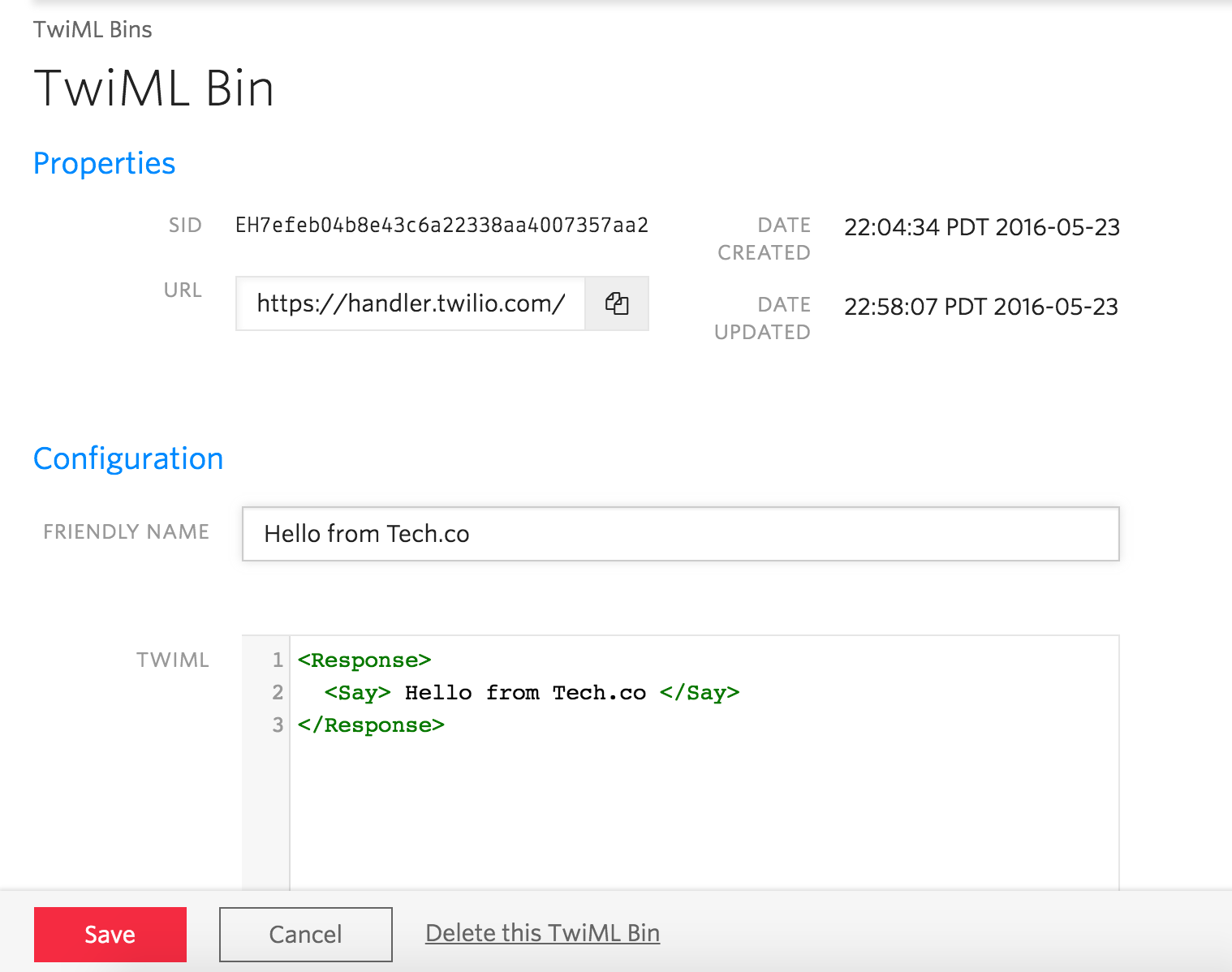Select the SID value EH7efeb04b8e43c6a22338aa4007357aa2
The image size is (1232, 972).
point(442,225)
